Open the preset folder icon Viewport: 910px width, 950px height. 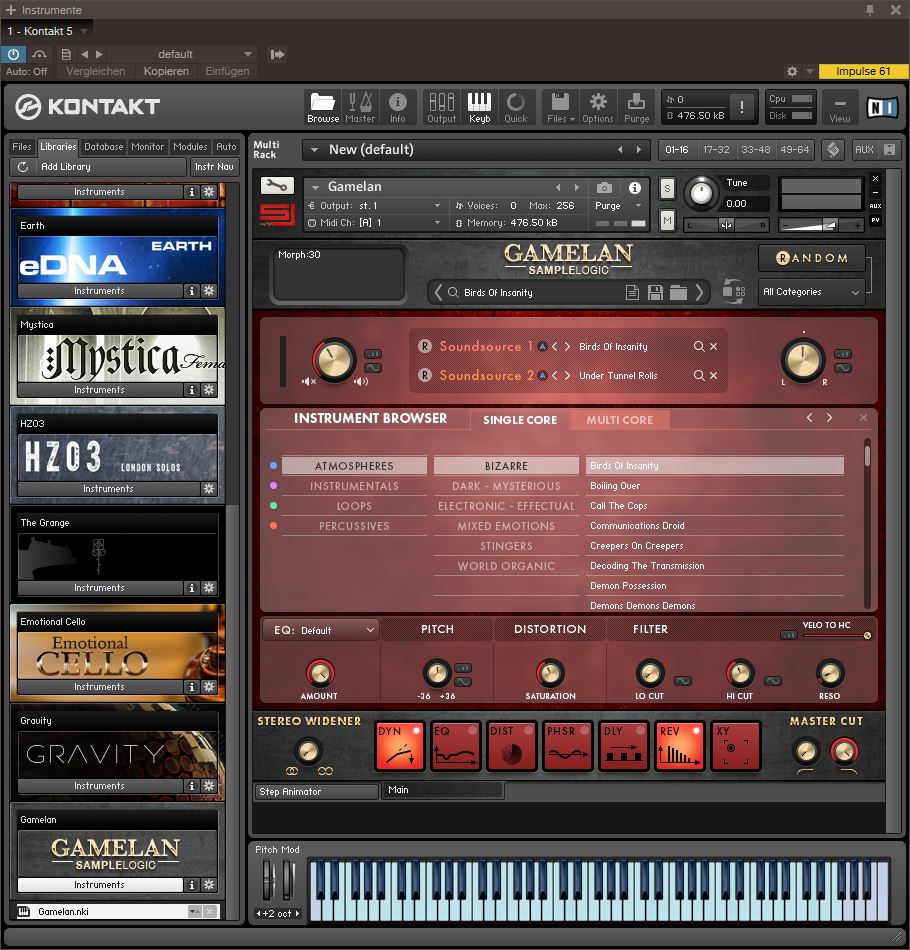[678, 293]
